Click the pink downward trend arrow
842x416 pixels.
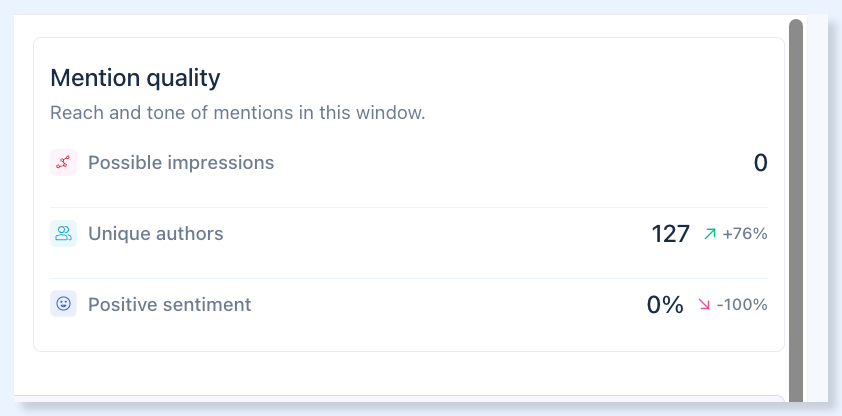click(704, 304)
